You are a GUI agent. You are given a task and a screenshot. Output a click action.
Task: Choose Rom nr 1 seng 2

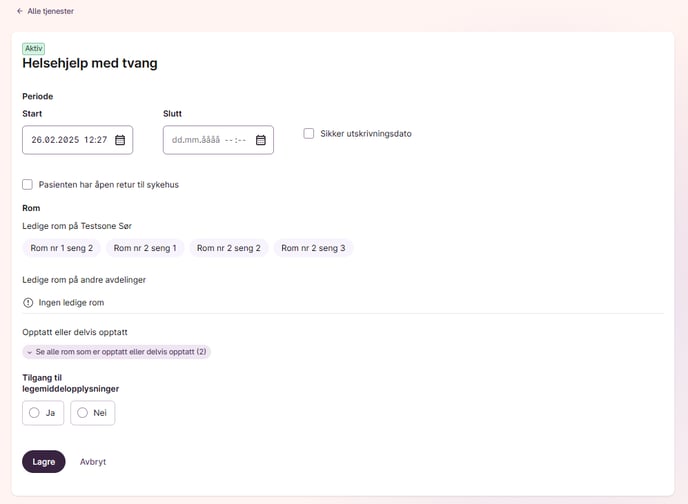click(x=61, y=248)
